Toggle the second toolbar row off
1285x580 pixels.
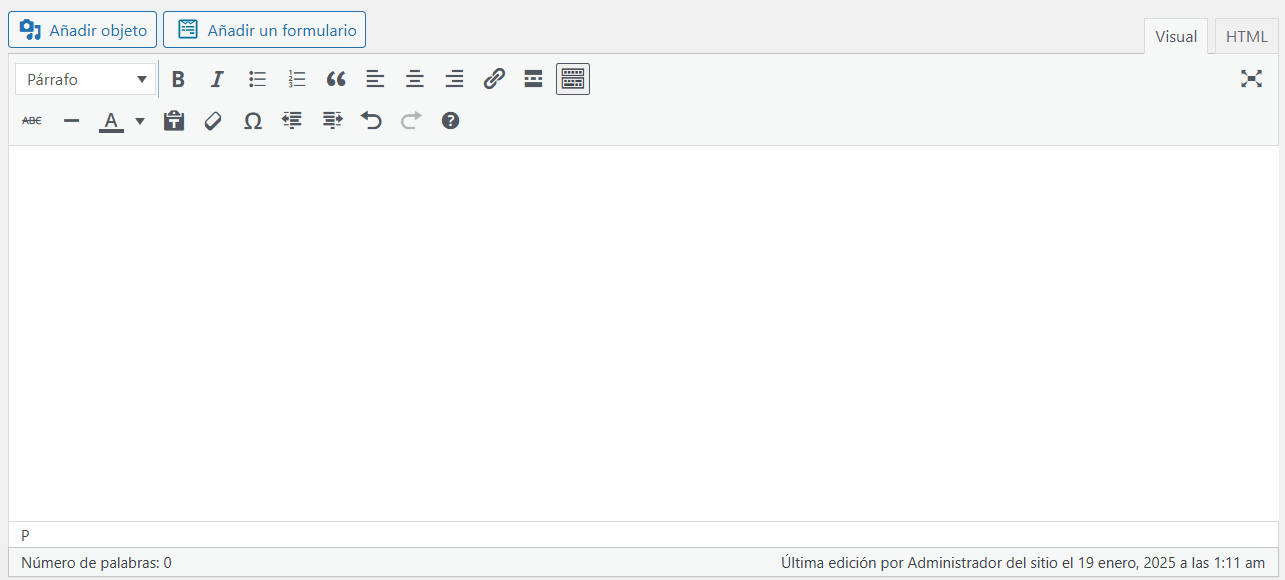tap(573, 80)
